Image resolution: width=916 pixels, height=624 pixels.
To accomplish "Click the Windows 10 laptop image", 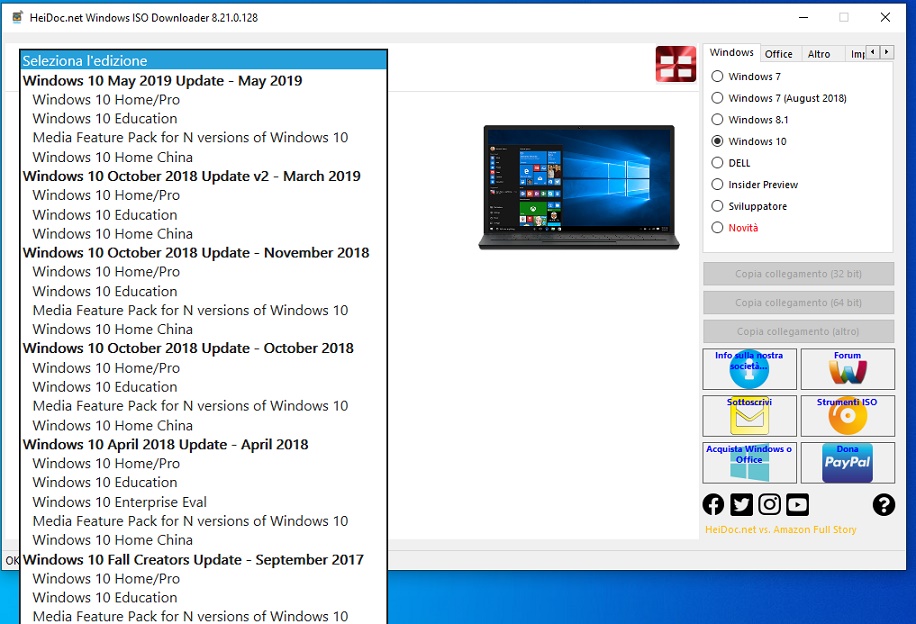I will click(579, 187).
